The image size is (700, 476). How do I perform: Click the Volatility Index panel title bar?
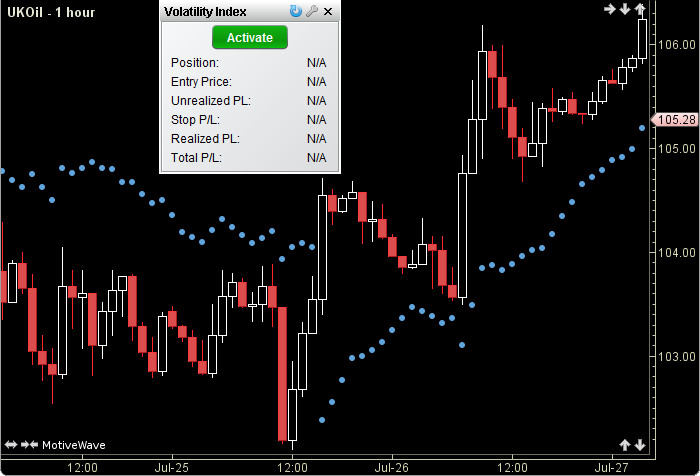pos(250,11)
